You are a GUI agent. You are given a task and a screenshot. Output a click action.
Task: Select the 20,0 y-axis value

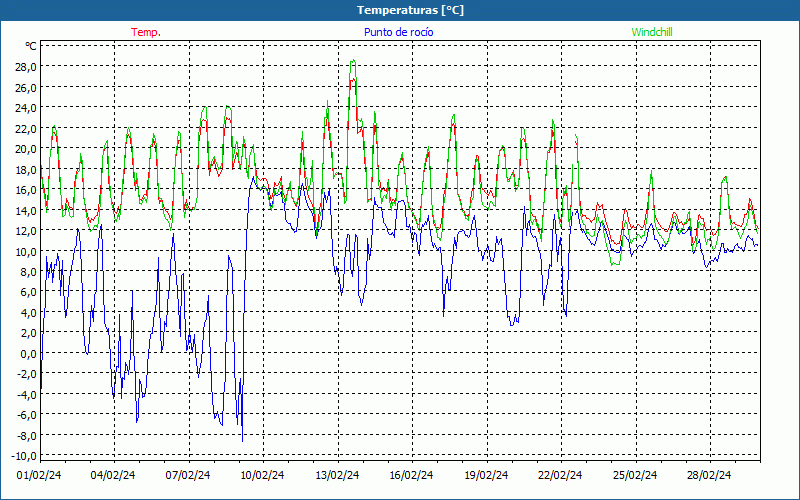click(x=27, y=148)
